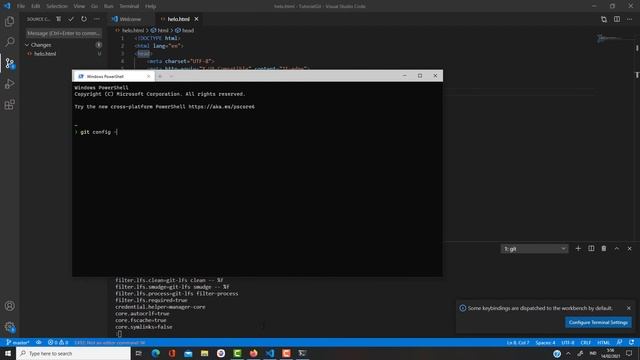Click Open Changes icon in editor toolbar
The width and height of the screenshot is (640, 360).
(x=604, y=19)
